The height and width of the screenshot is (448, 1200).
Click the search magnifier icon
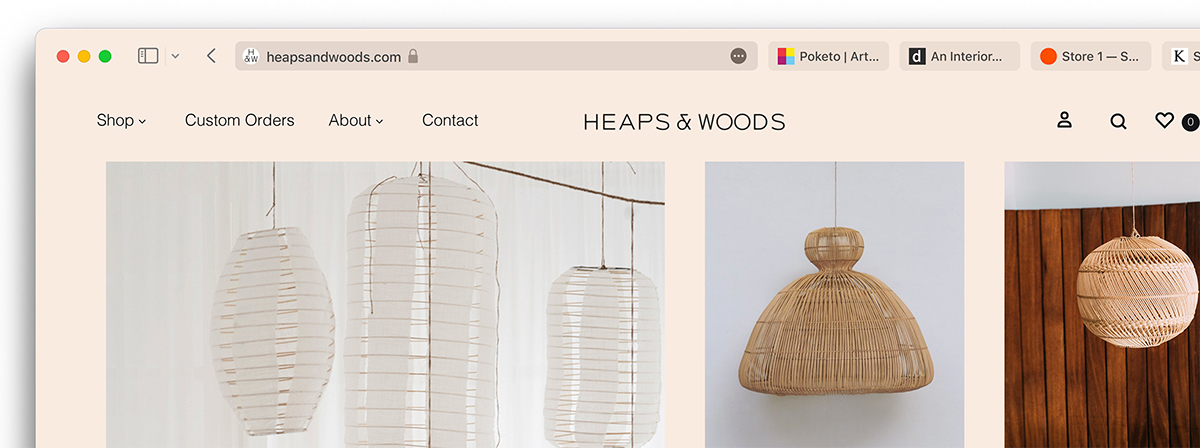(x=1118, y=122)
